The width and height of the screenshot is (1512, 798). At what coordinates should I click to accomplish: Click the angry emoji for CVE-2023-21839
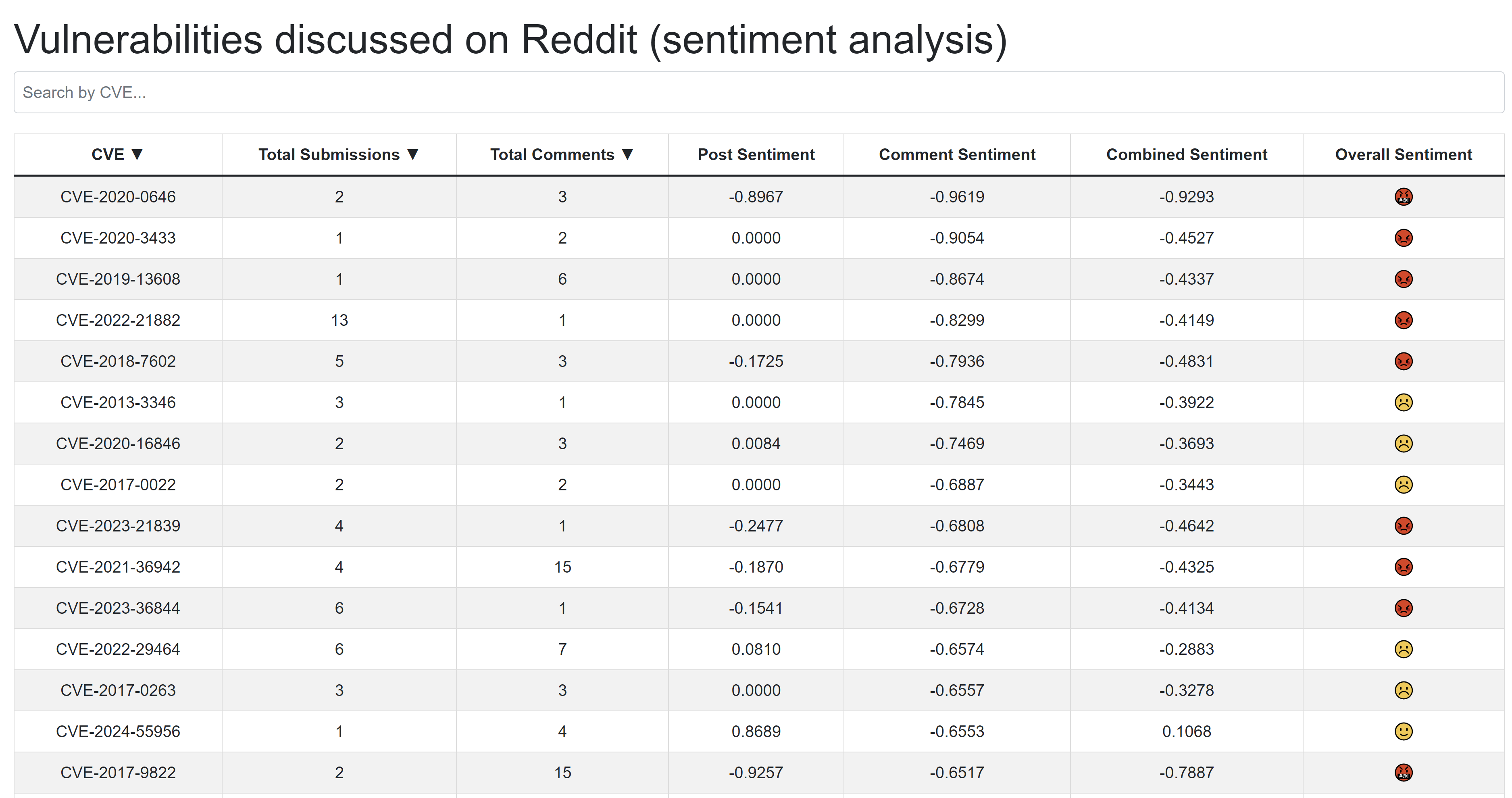pos(1403,525)
